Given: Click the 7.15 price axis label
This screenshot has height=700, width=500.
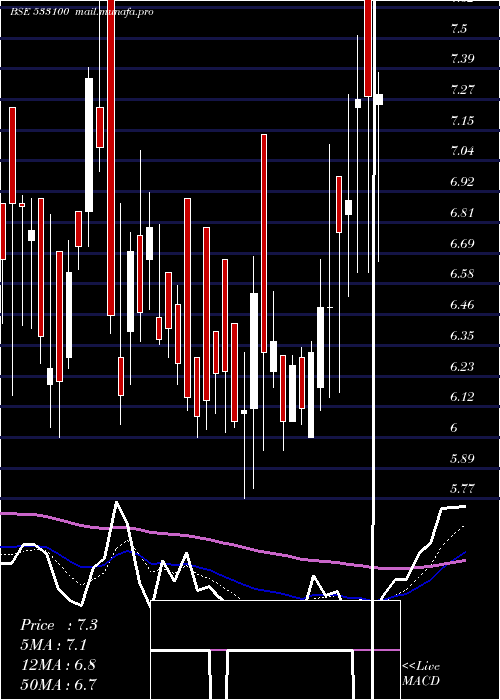Looking at the screenshot, I should (x=462, y=121).
